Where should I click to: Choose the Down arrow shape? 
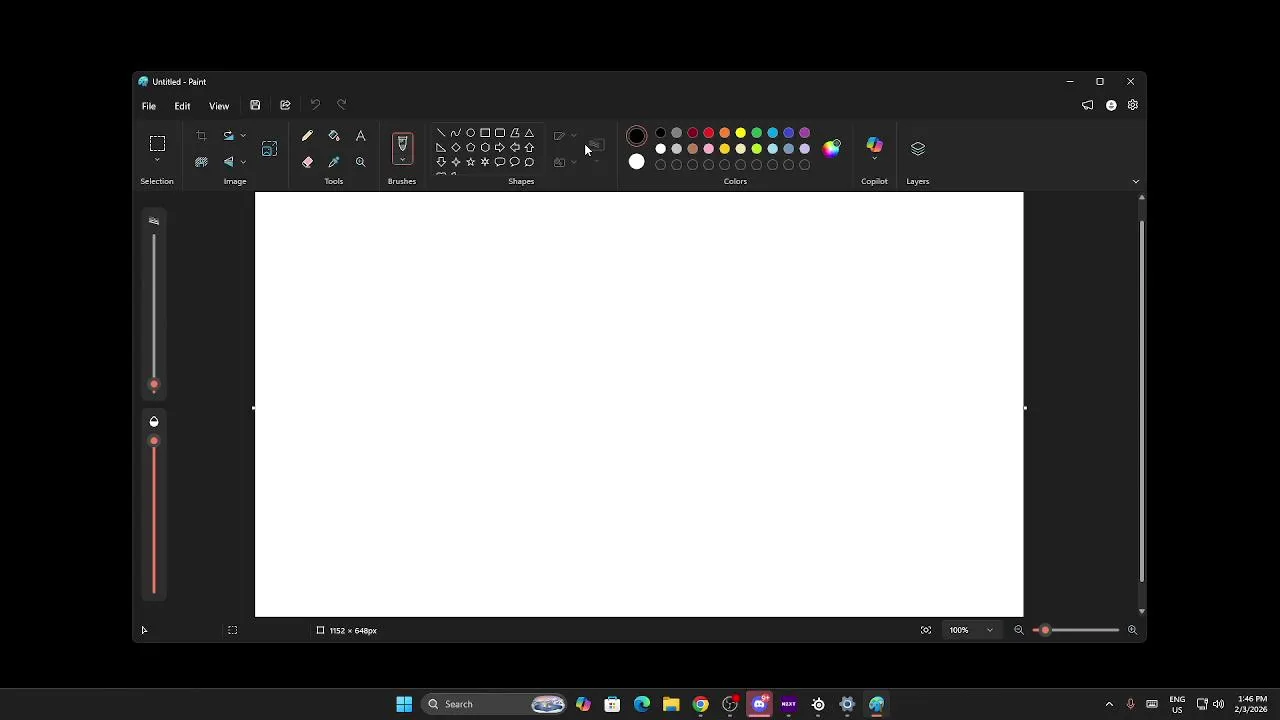coord(441,162)
